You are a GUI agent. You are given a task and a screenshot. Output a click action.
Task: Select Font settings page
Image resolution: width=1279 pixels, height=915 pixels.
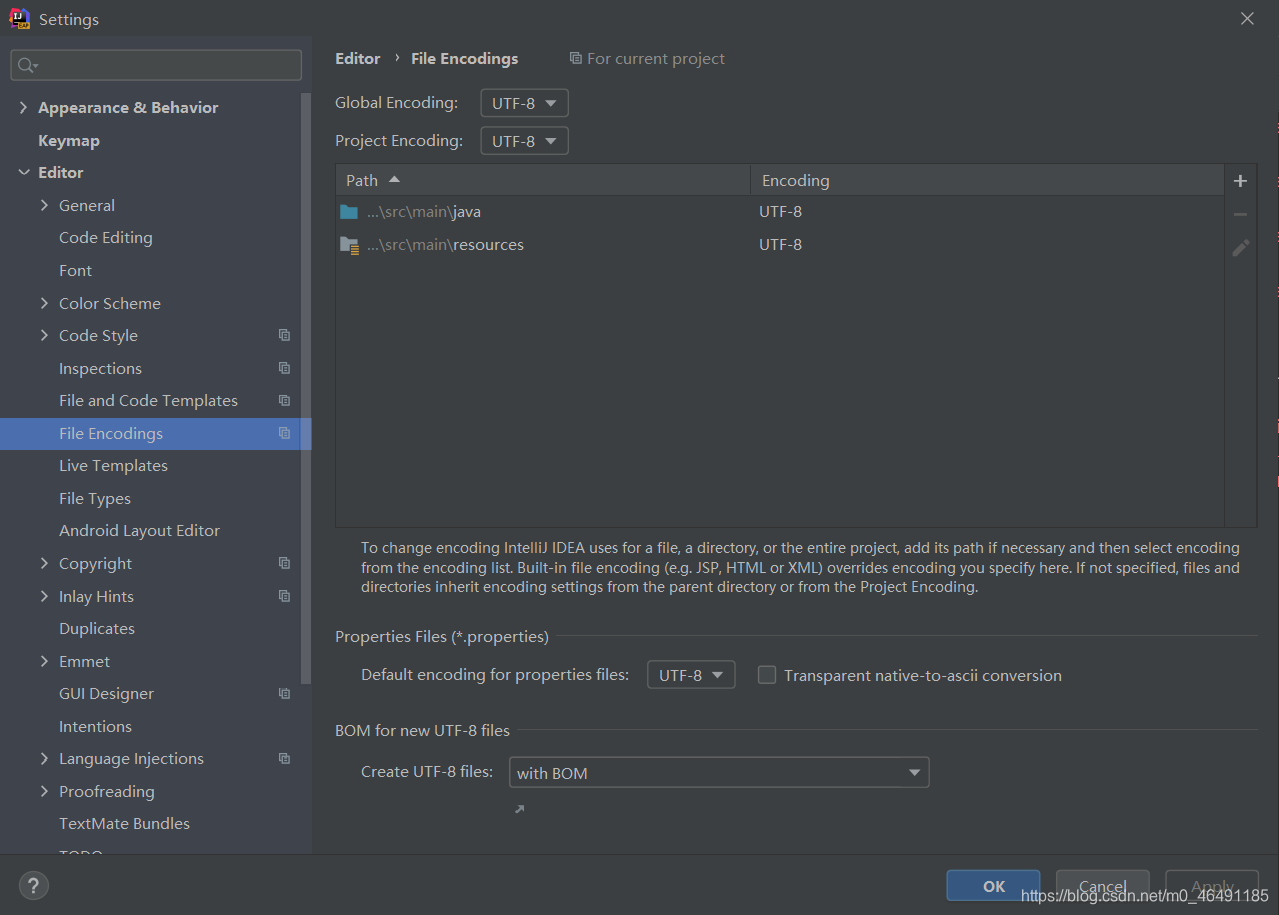point(75,270)
